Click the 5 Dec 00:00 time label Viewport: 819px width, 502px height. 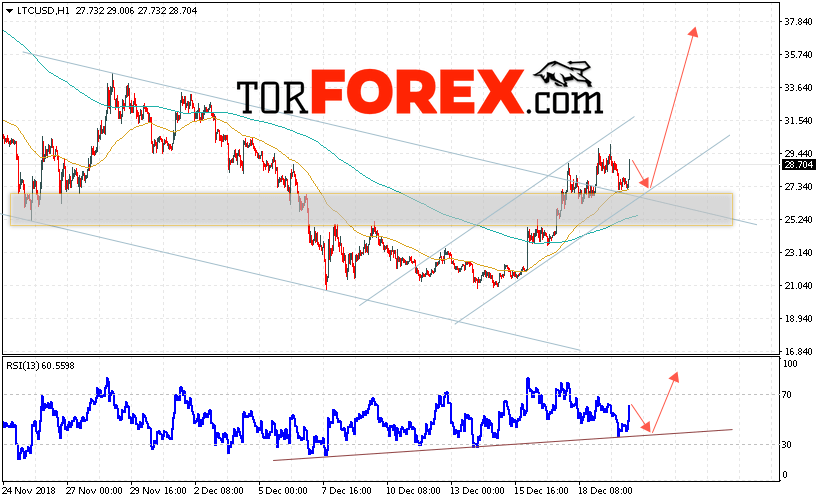click(283, 491)
